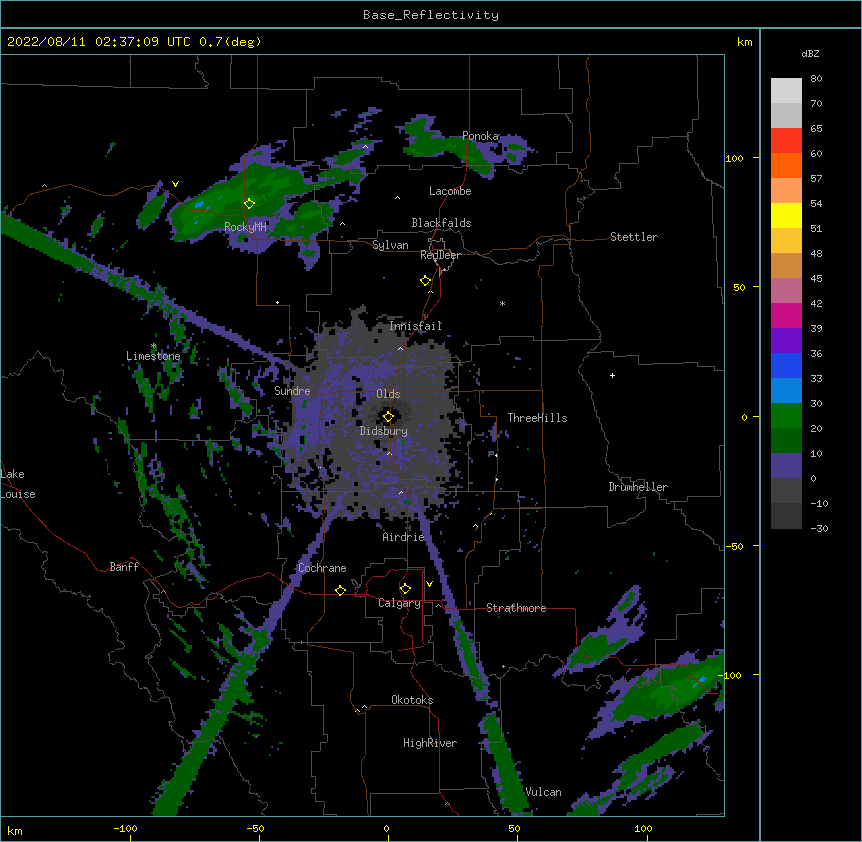Screen dimensions: 862x842
Task: Click the Sundre city label
Action: pyautogui.click(x=292, y=391)
